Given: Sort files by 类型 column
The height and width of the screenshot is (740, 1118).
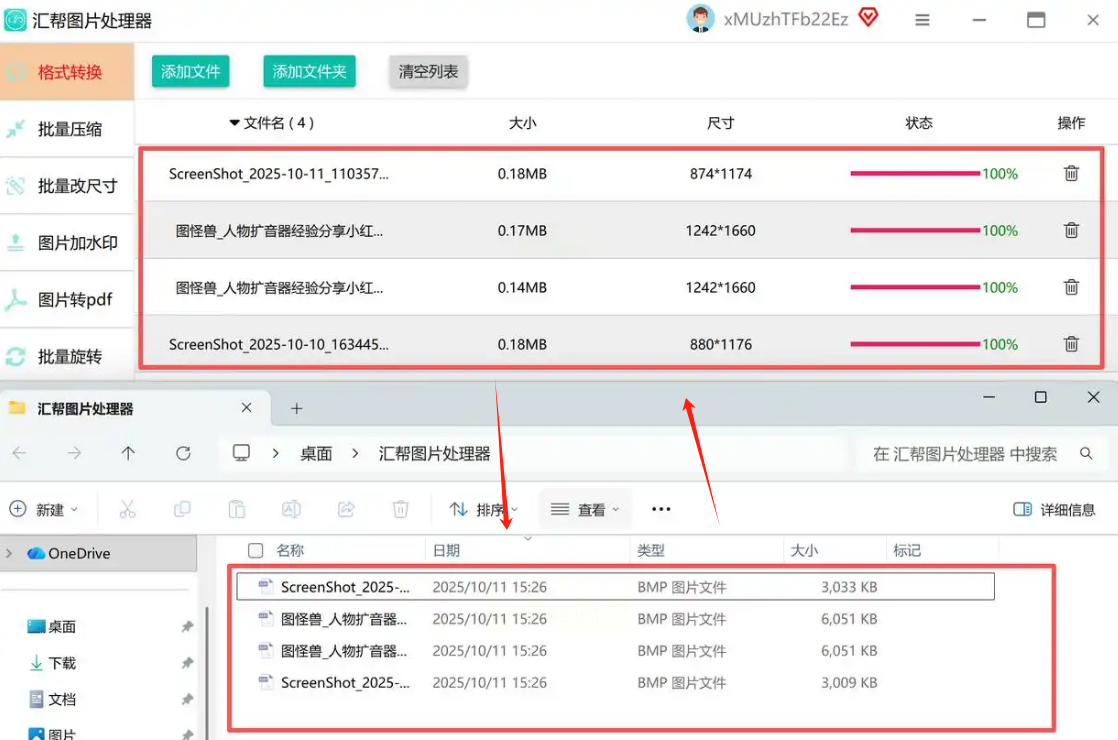Looking at the screenshot, I should [x=650, y=550].
